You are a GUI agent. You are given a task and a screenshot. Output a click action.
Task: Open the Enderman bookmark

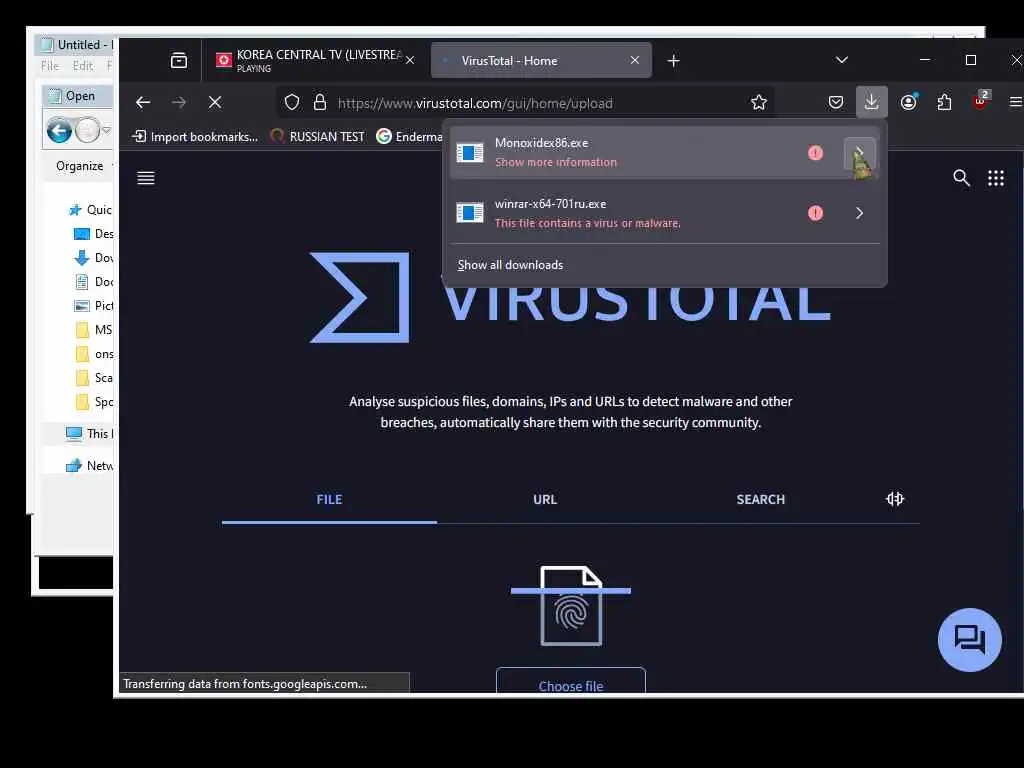(x=409, y=136)
